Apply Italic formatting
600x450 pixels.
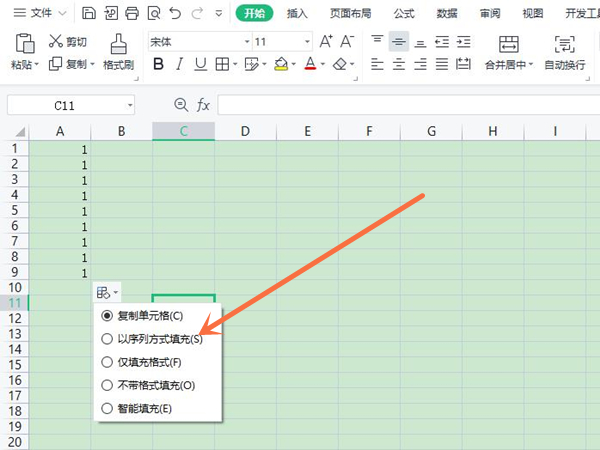180,64
